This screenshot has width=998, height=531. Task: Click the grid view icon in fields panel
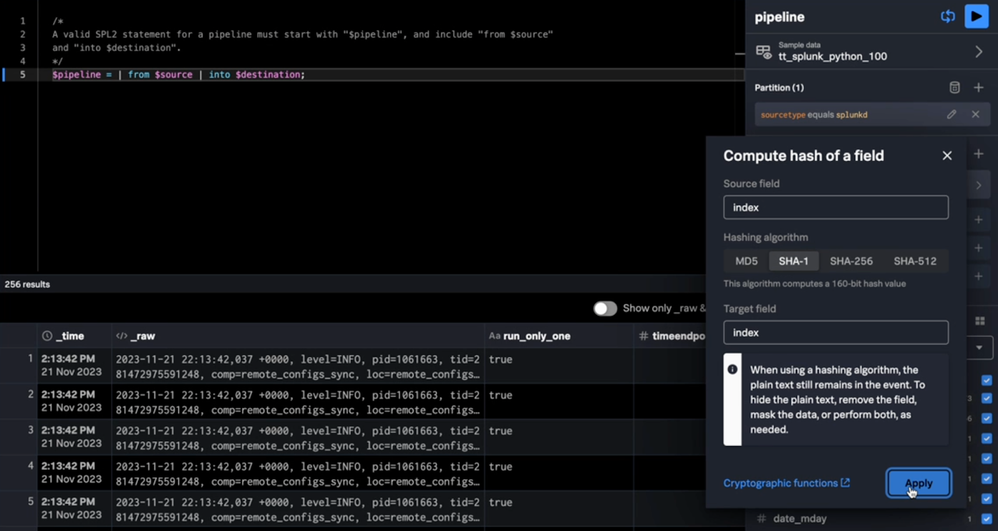[x=979, y=321]
